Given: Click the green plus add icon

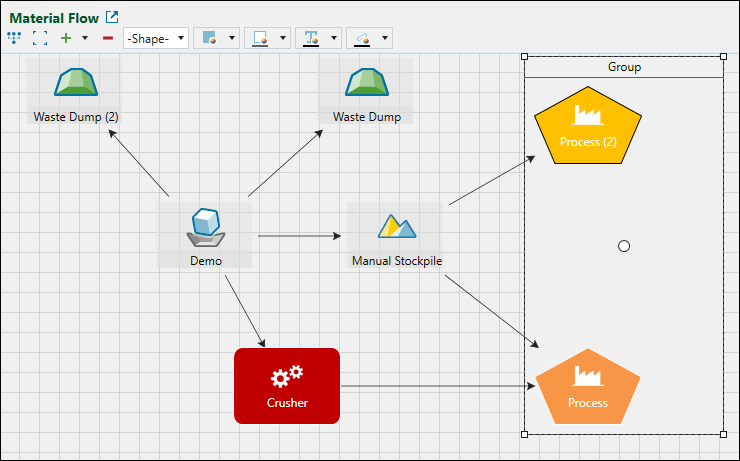Looking at the screenshot, I should [x=66, y=38].
